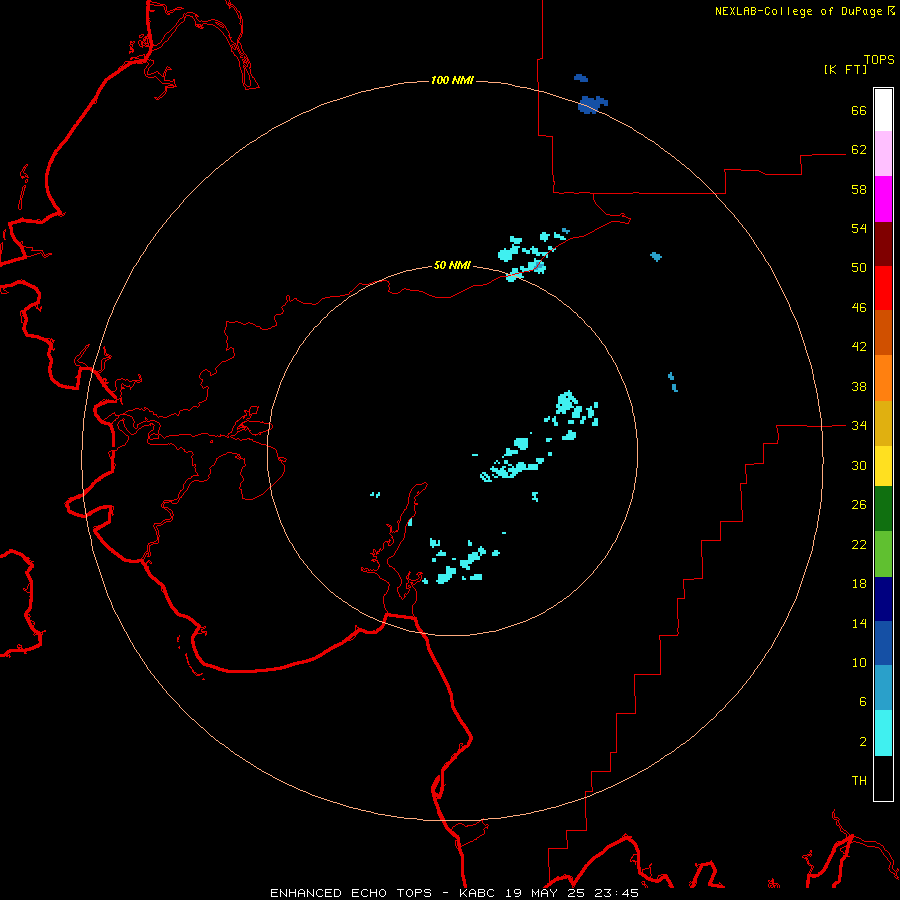
Task: Select the 14 legend value
Action: coord(859,623)
